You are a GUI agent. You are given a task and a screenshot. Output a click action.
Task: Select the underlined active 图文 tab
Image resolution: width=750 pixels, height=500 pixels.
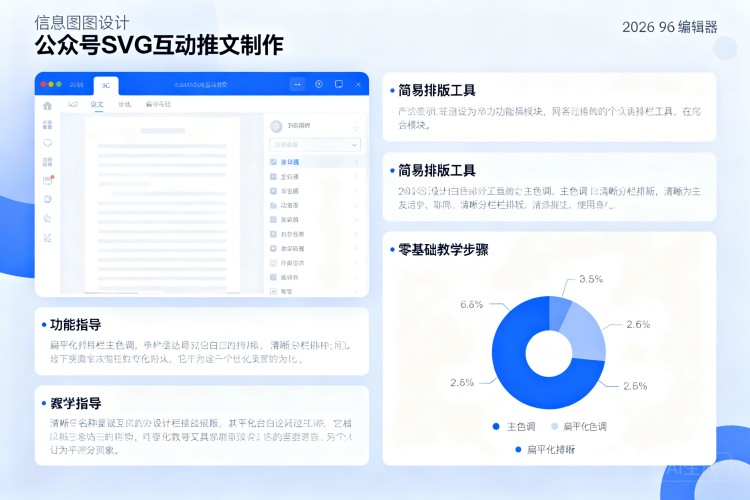[x=97, y=104]
